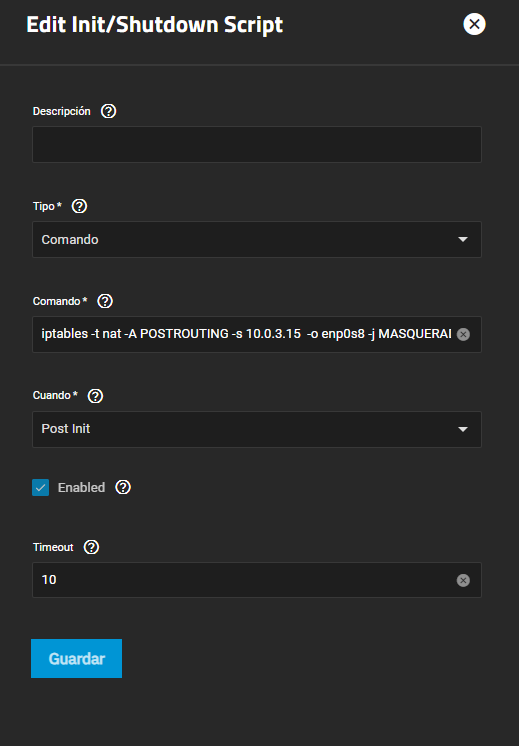Screen dimensions: 519x746
Task: Save the script with Guardar
Action: coord(77,658)
